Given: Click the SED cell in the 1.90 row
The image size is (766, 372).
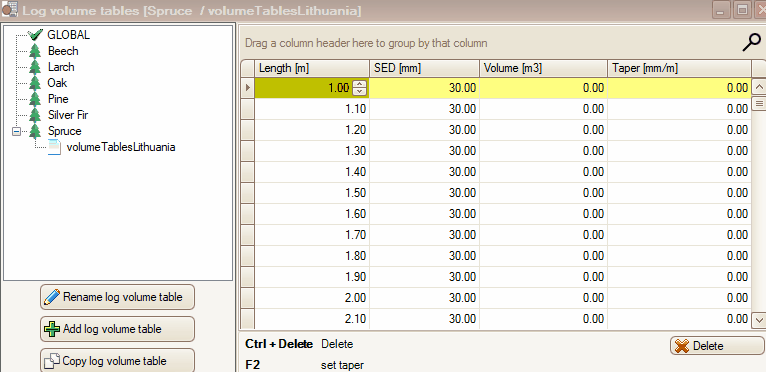Looking at the screenshot, I should [x=424, y=277].
